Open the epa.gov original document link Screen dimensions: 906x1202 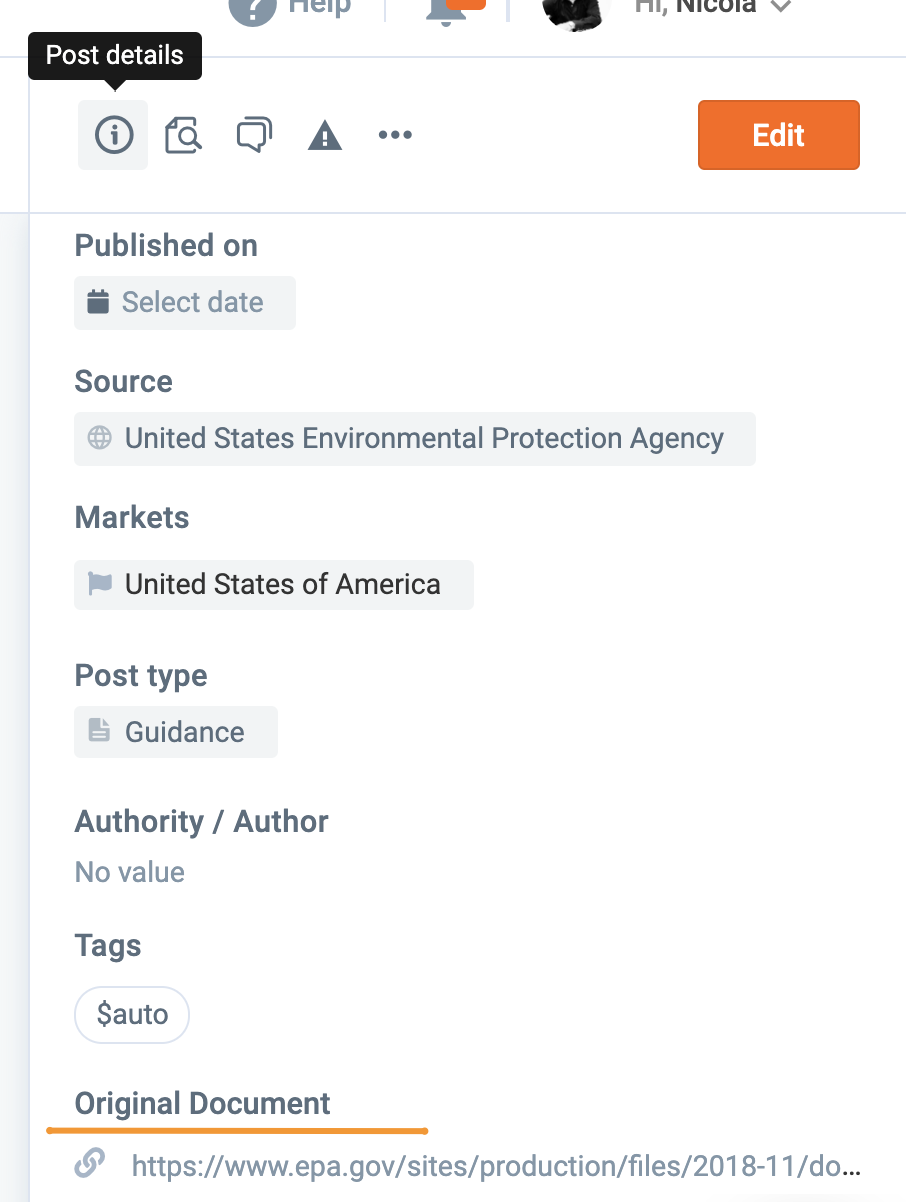(x=495, y=1165)
